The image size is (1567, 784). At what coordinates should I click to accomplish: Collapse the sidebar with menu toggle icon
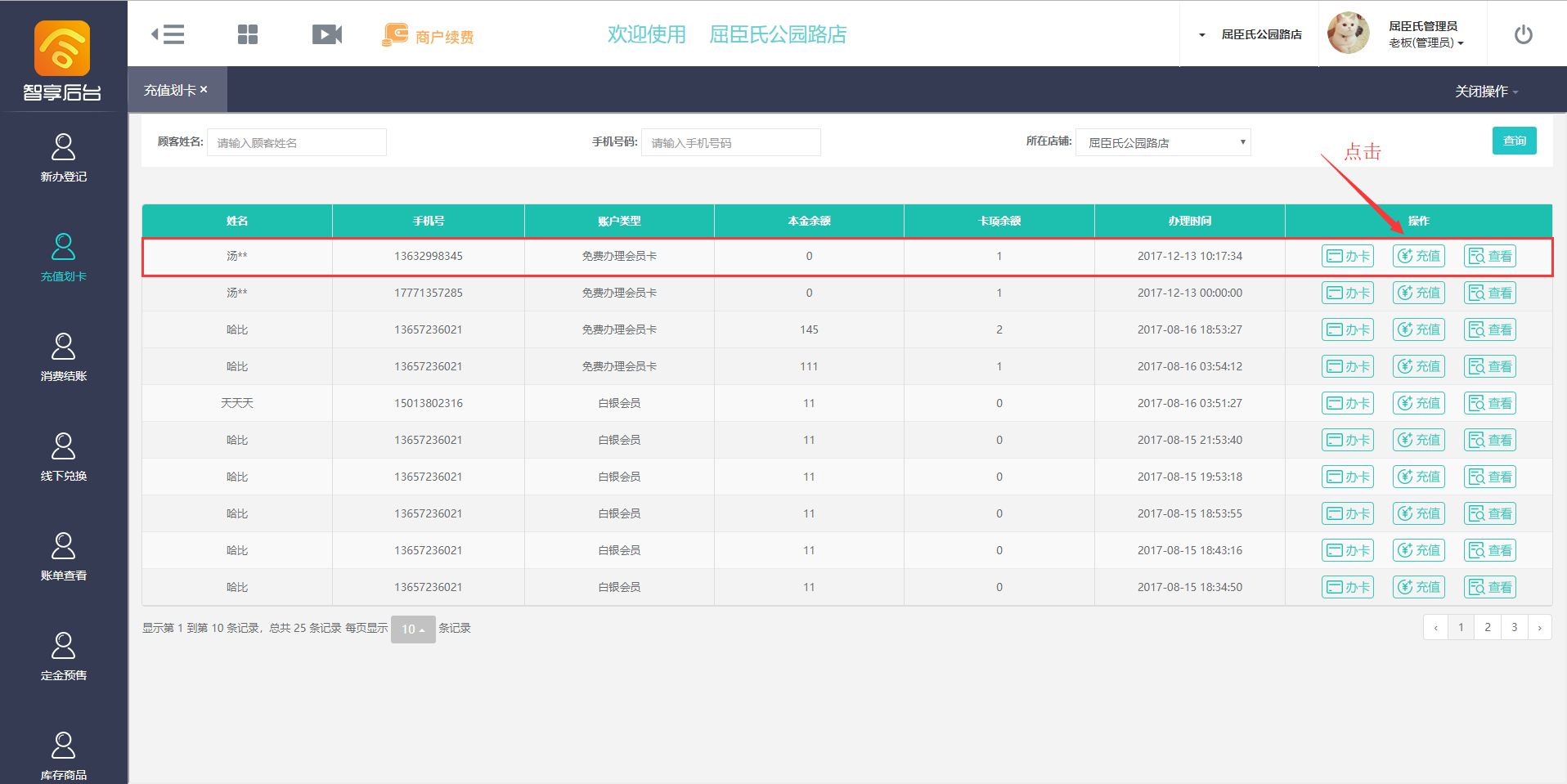[168, 34]
